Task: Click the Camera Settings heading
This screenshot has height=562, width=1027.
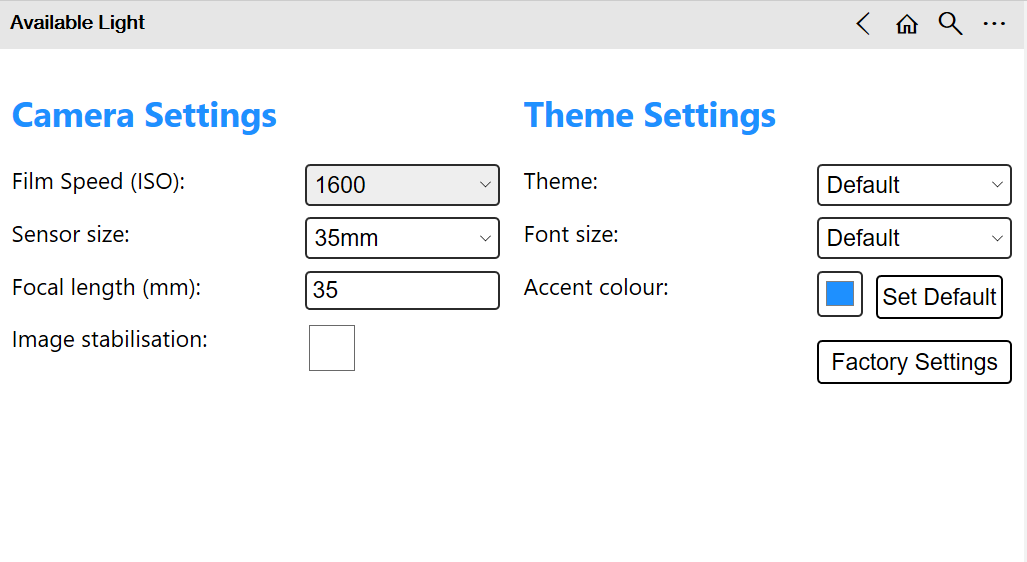Action: click(x=144, y=115)
